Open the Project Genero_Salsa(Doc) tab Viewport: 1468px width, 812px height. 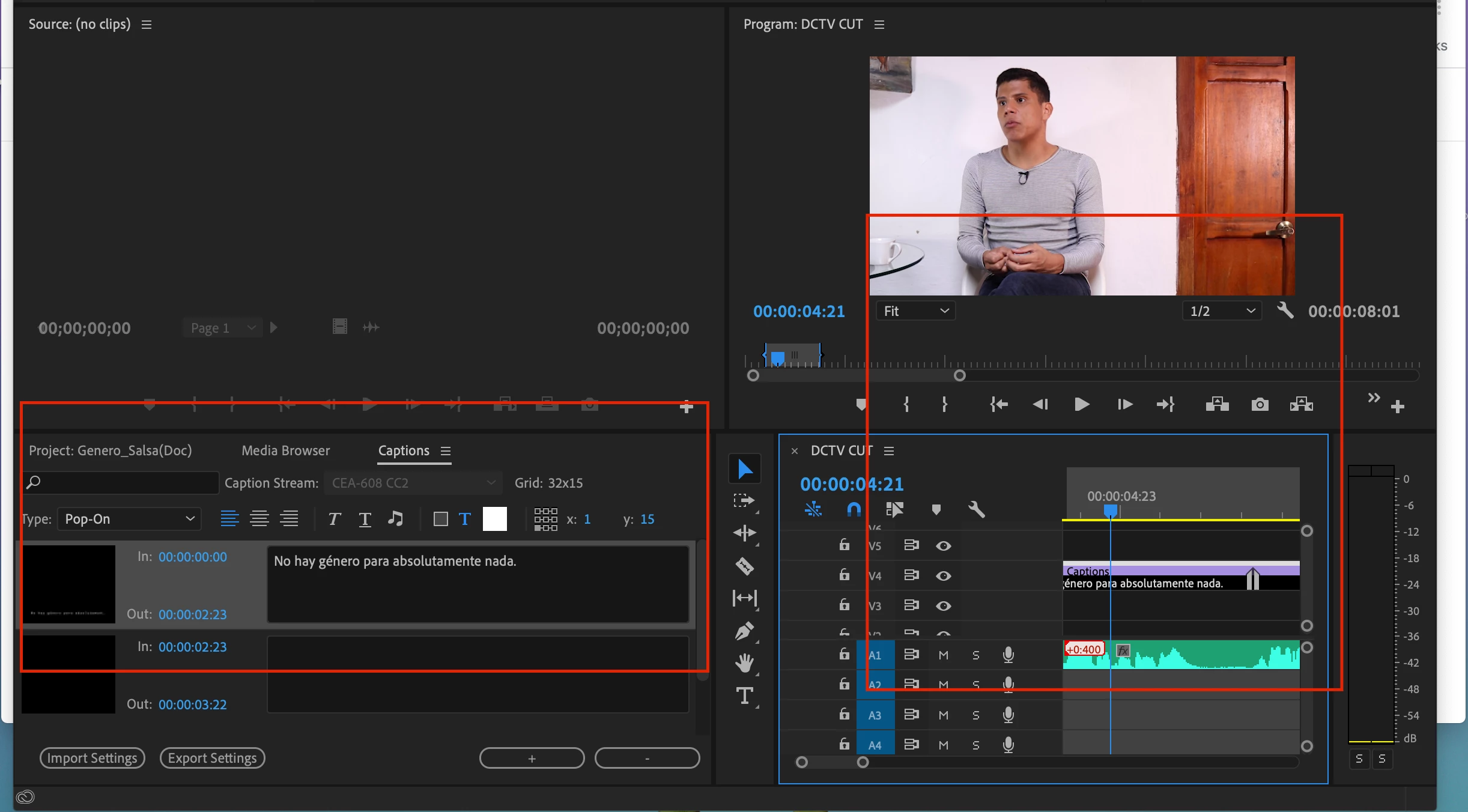click(x=111, y=450)
